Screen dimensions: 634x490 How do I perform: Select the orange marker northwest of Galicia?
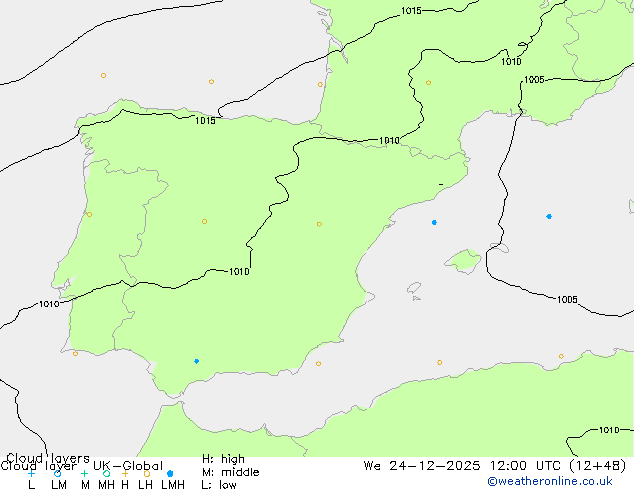pyautogui.click(x=104, y=76)
